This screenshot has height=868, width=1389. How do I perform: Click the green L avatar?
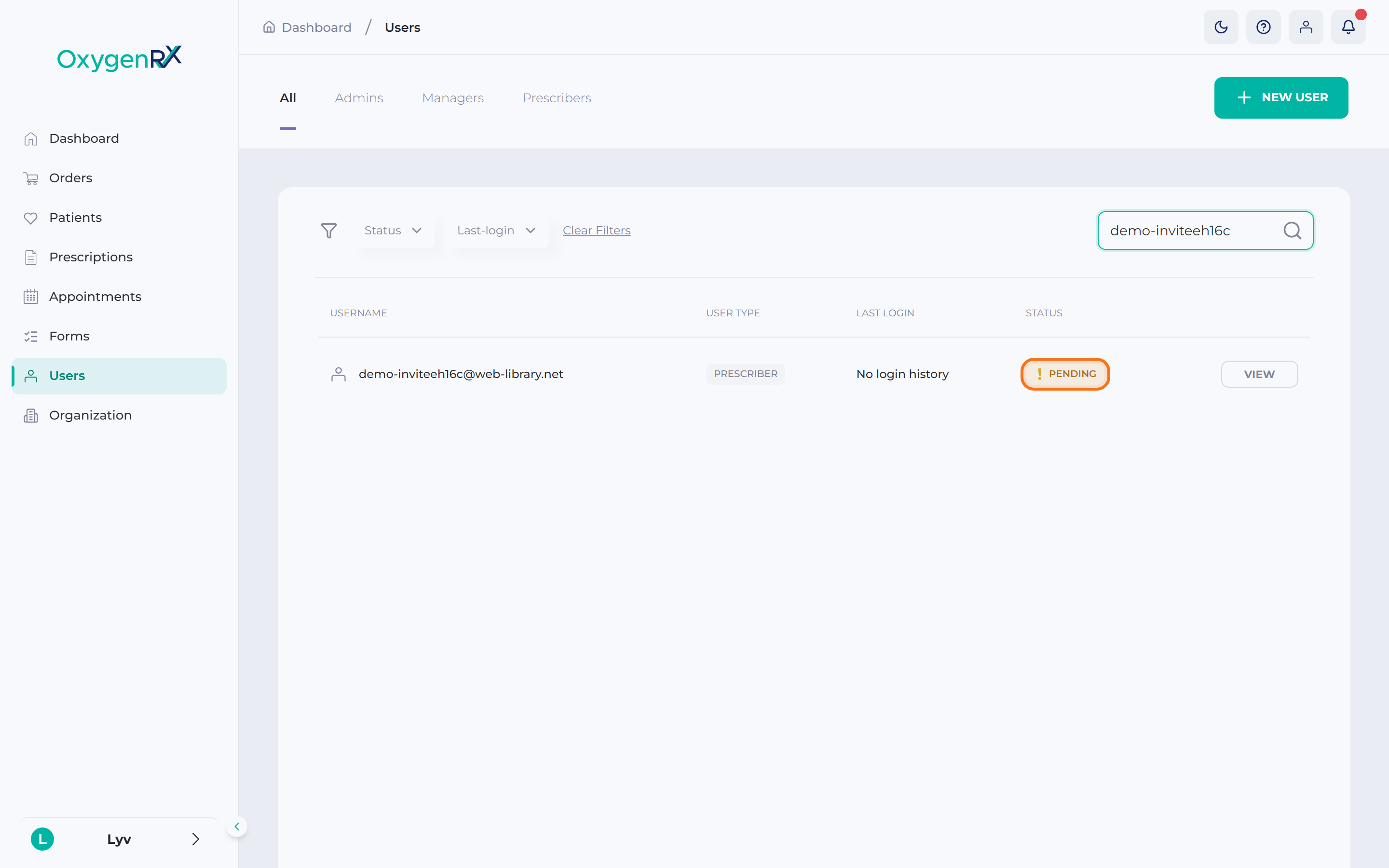[42, 839]
